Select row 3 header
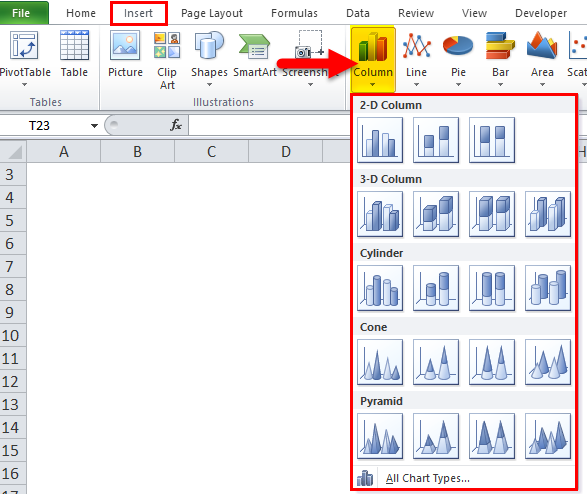 pyautogui.click(x=13, y=174)
